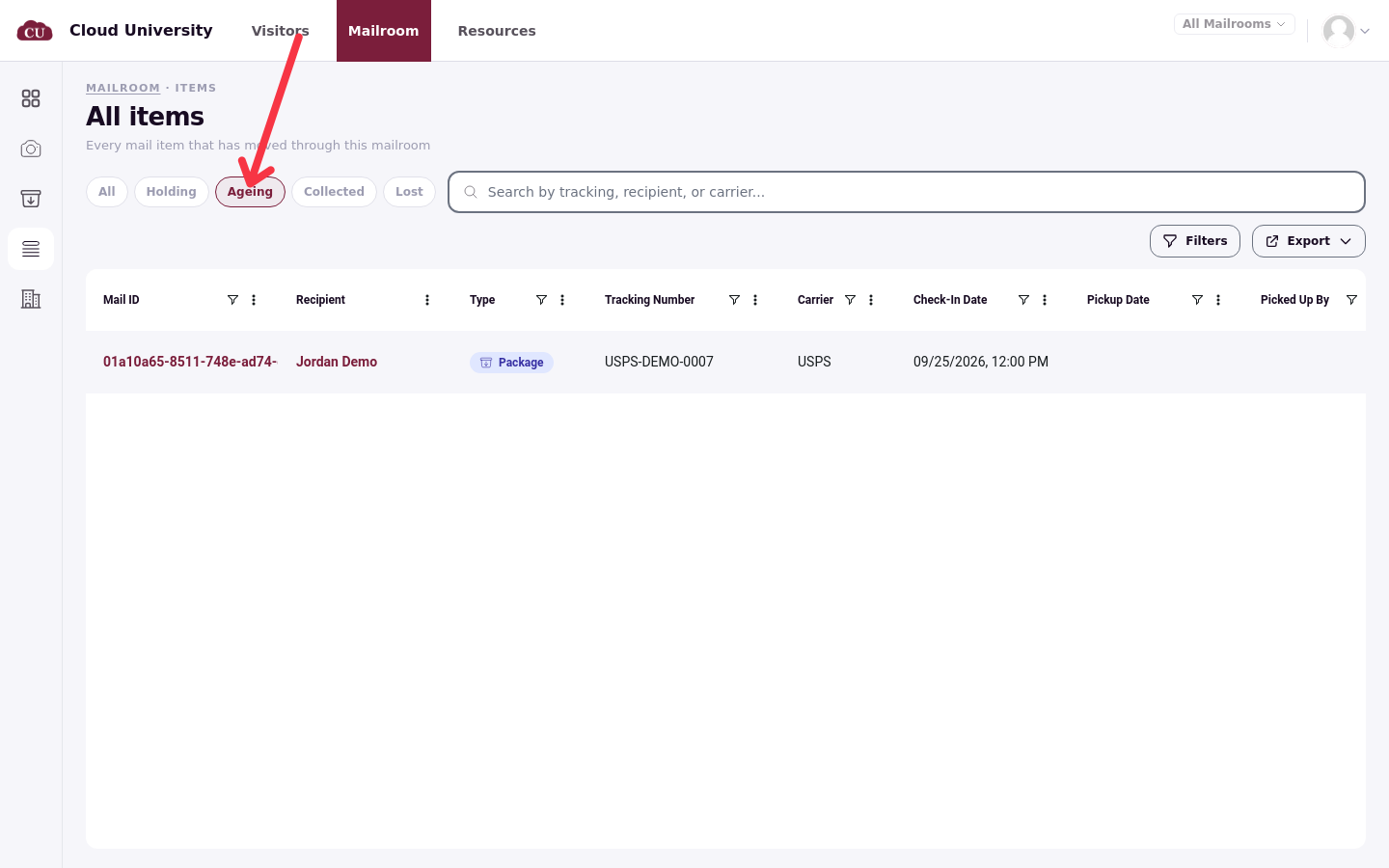This screenshot has height=868, width=1389.
Task: Open recipient Jordan Demo
Action: (x=337, y=362)
